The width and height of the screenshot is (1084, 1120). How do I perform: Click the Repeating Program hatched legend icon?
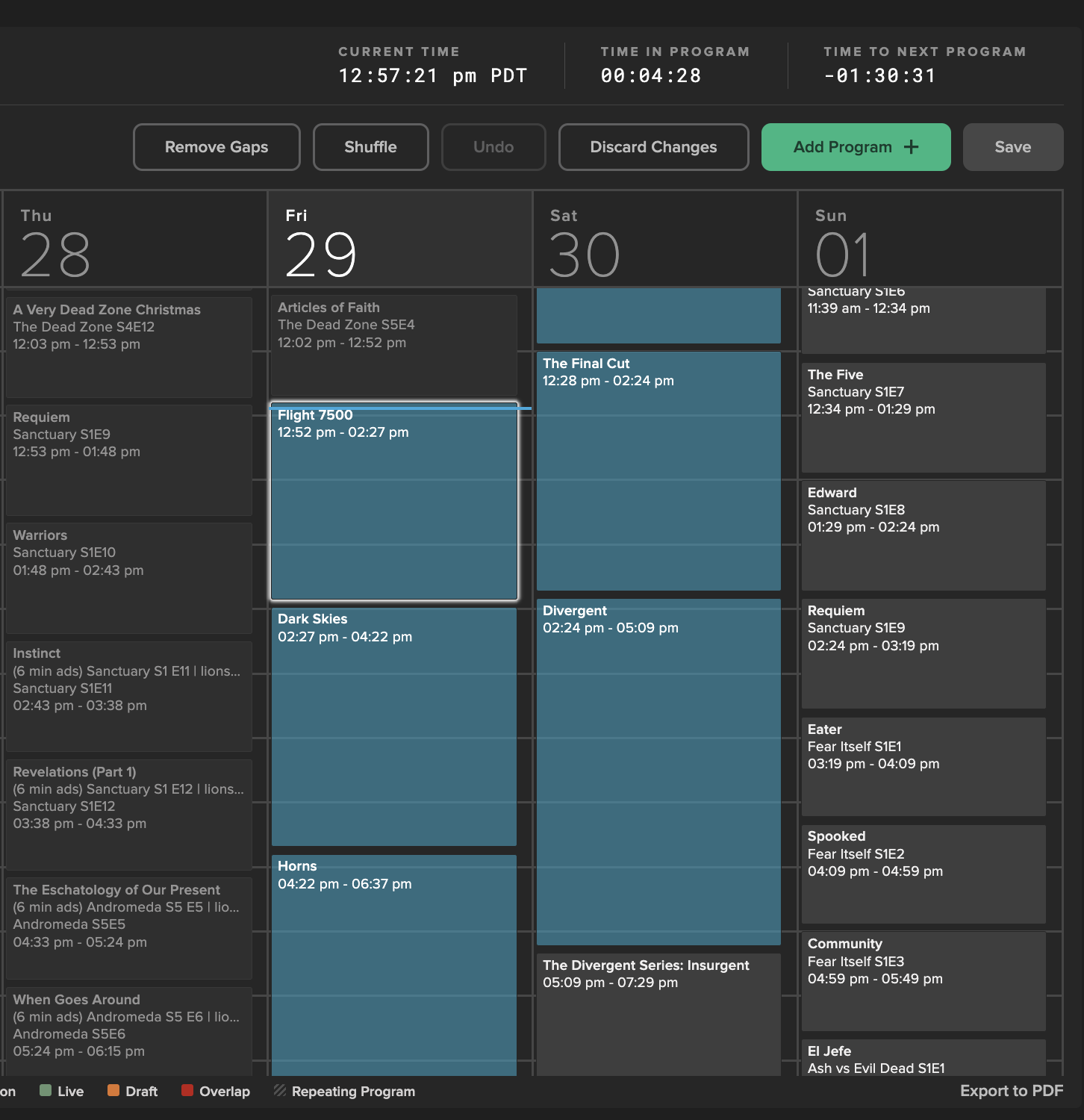pyautogui.click(x=280, y=1091)
